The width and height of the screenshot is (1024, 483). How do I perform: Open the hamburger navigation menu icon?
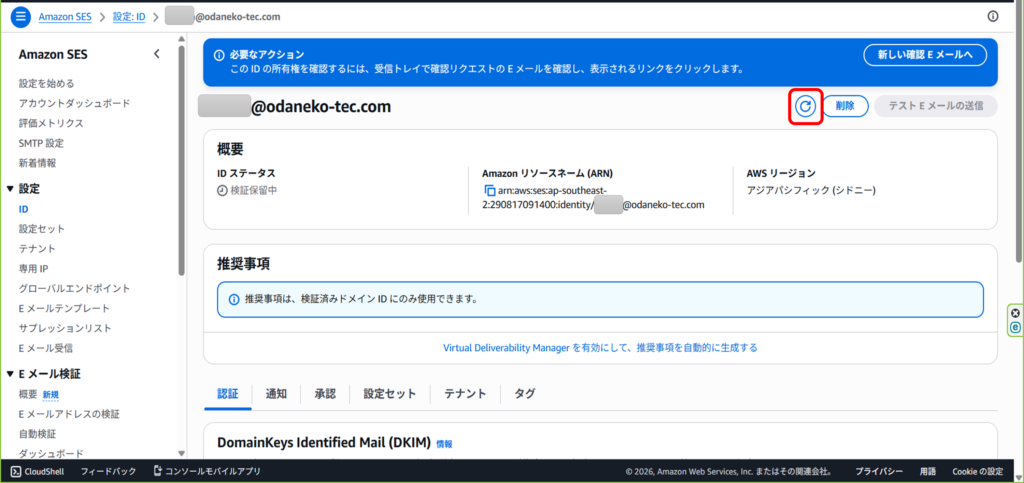[x=20, y=16]
